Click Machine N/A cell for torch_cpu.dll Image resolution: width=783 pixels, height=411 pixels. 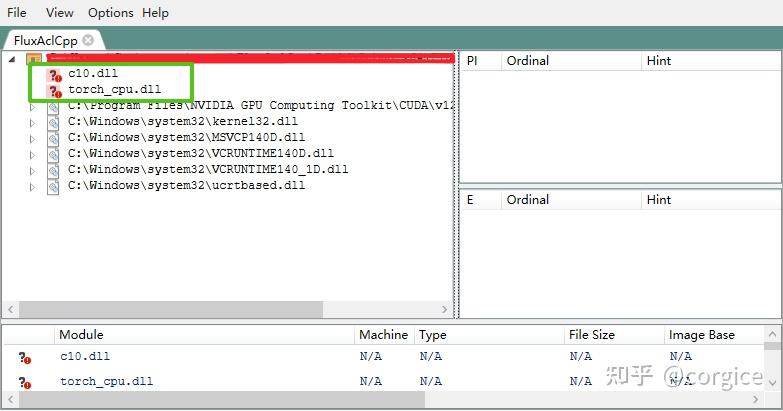pyautogui.click(x=371, y=381)
